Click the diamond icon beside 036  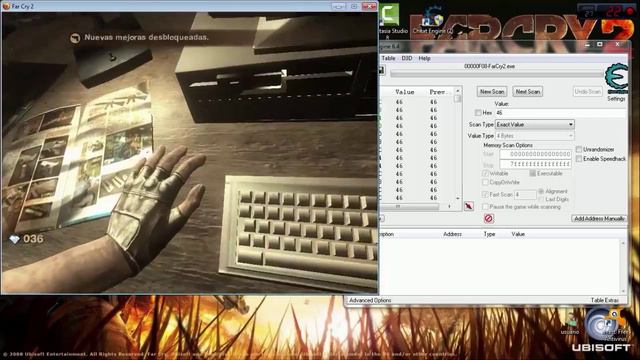click(x=14, y=239)
